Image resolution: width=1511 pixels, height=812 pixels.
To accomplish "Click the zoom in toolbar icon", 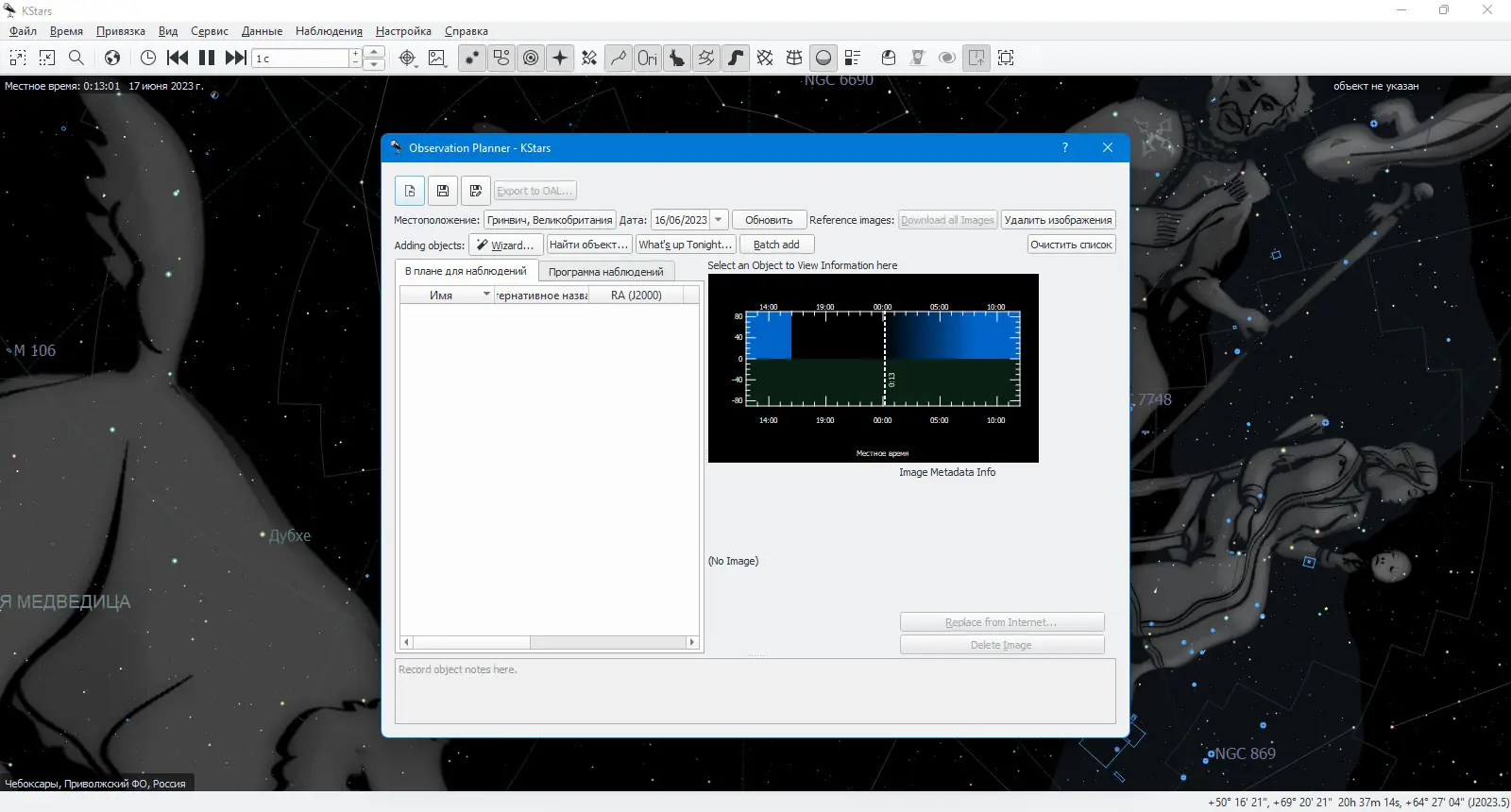I will (x=18, y=58).
